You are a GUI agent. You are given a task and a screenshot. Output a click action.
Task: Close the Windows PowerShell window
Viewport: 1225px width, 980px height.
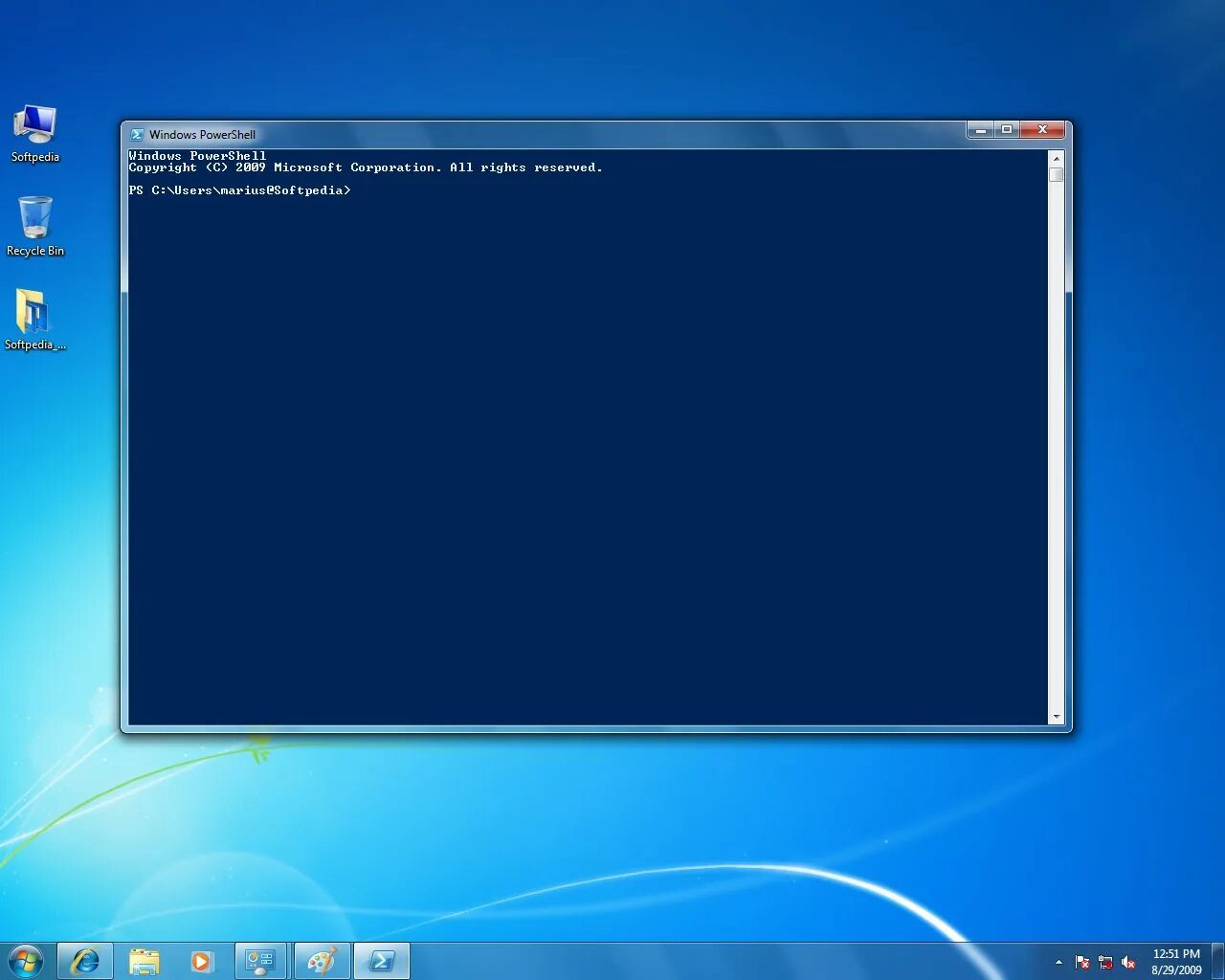tap(1042, 130)
